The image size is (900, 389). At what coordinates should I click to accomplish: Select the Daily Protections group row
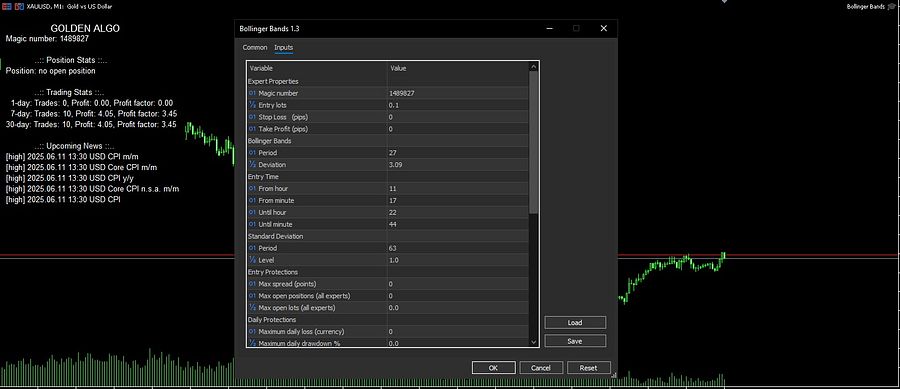[x=387, y=320]
